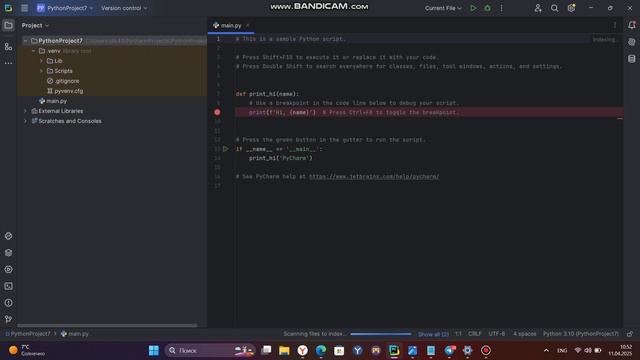Show hidden system tray icons
Viewport: 640px width, 360px height.
tap(546, 351)
